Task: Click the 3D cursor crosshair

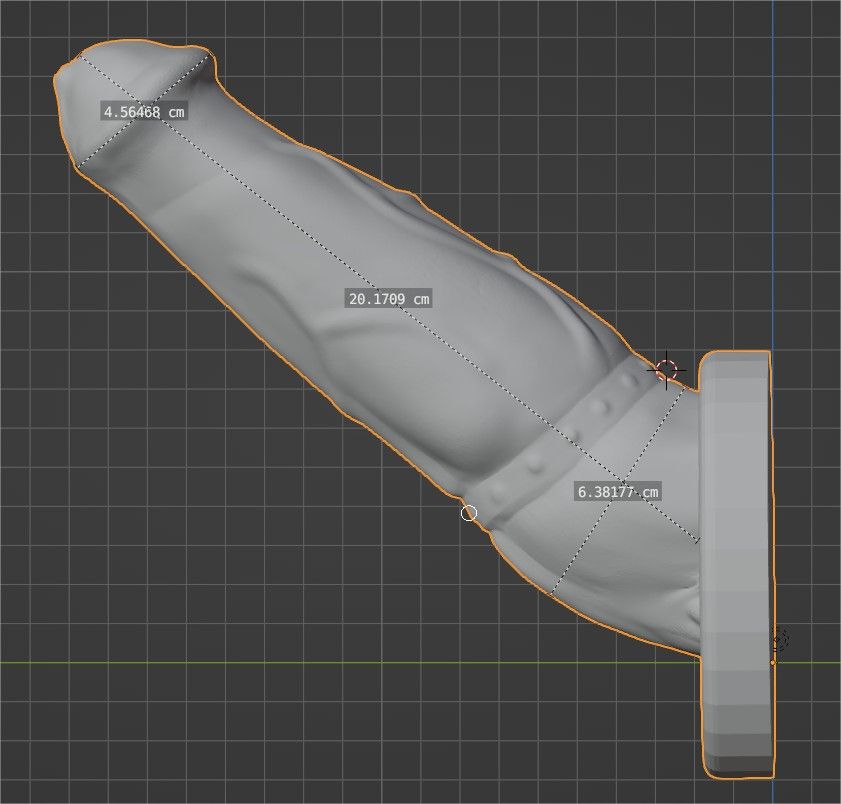Action: (666, 371)
